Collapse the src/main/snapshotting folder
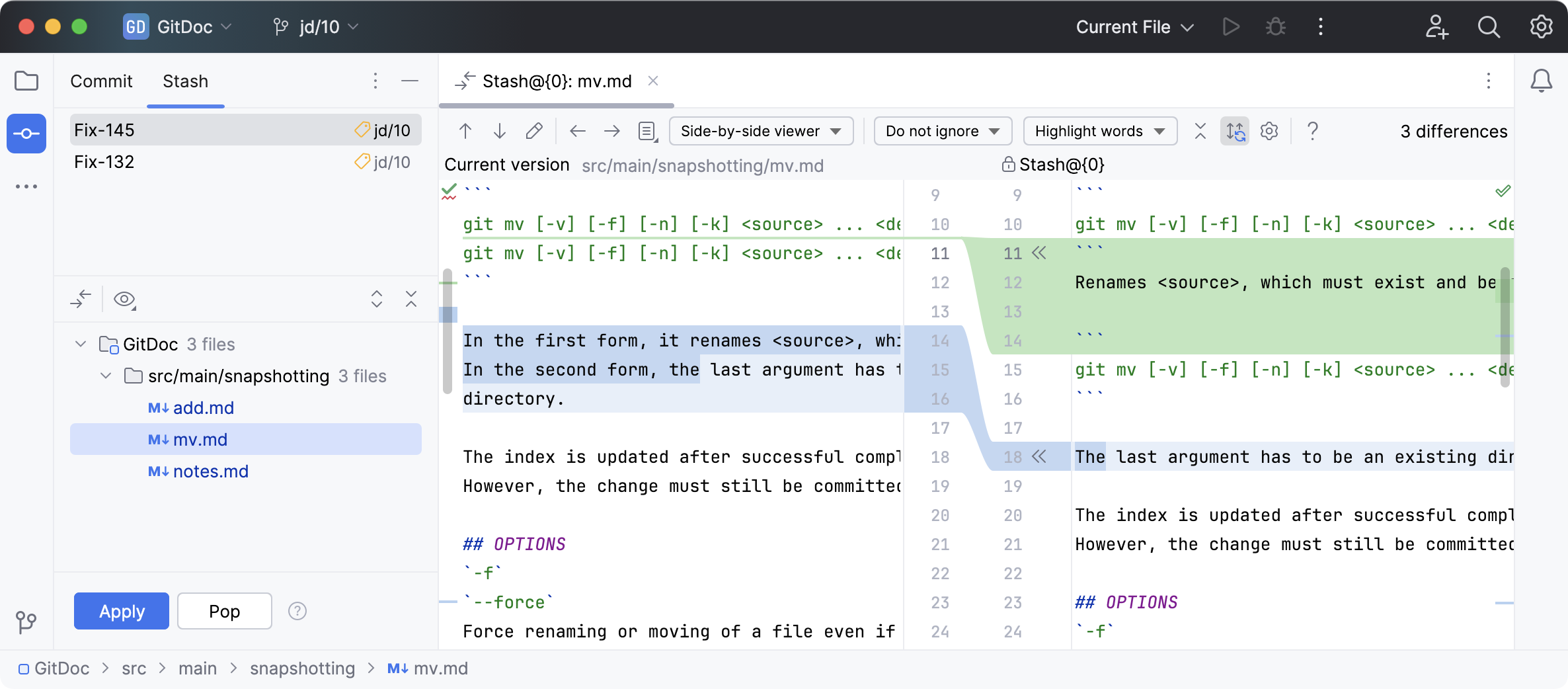This screenshot has width=1568, height=689. click(x=106, y=376)
